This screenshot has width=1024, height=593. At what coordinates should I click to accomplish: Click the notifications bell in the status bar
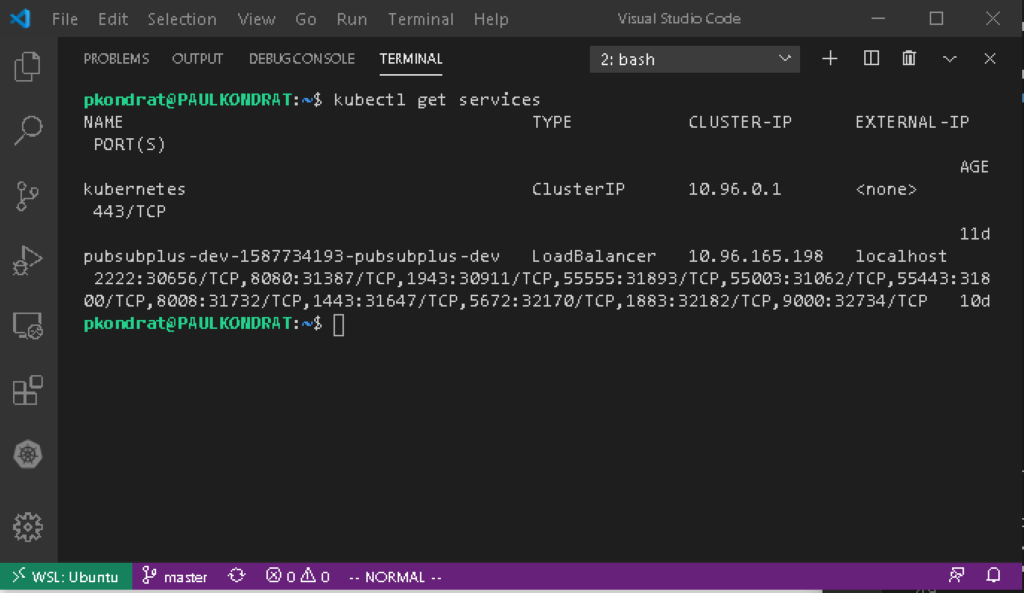click(x=992, y=576)
